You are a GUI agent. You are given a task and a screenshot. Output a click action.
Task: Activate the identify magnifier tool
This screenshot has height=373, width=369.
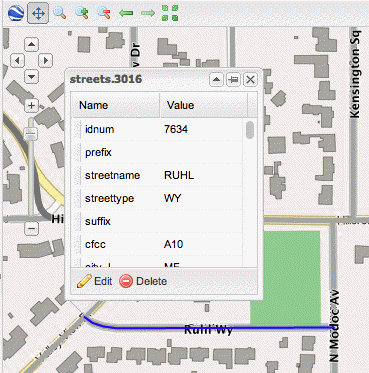pyautogui.click(x=60, y=13)
